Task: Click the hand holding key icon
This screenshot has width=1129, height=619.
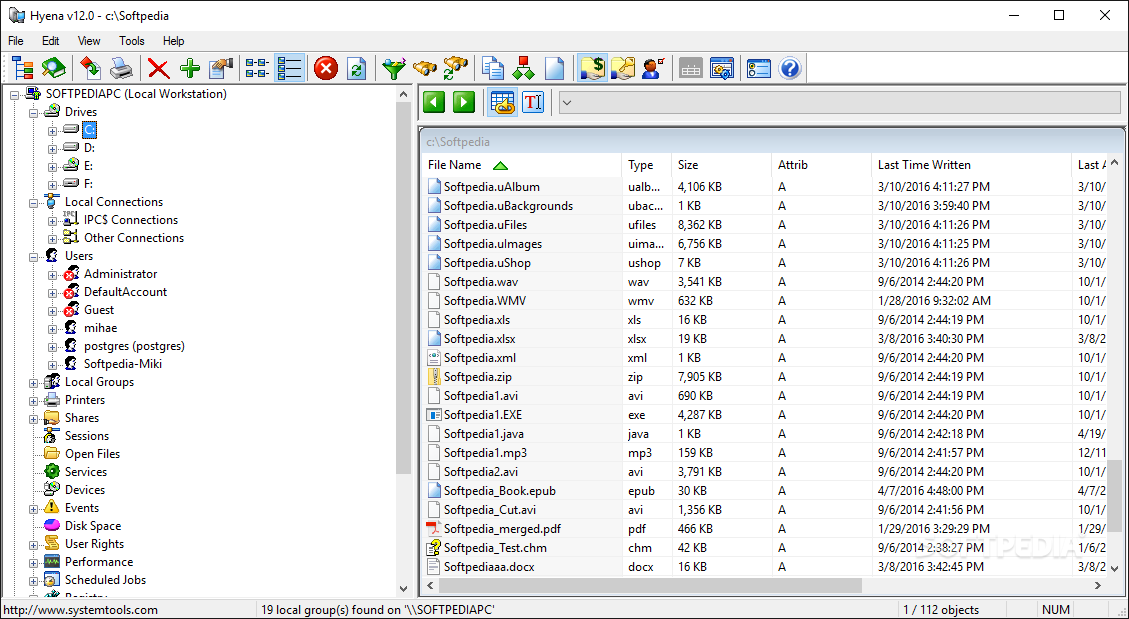Action: (622, 69)
